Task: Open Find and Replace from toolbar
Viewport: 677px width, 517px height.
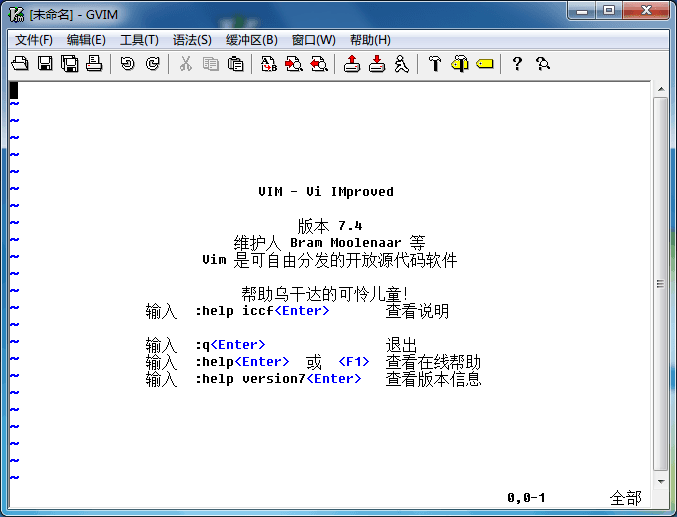Action: click(x=268, y=64)
